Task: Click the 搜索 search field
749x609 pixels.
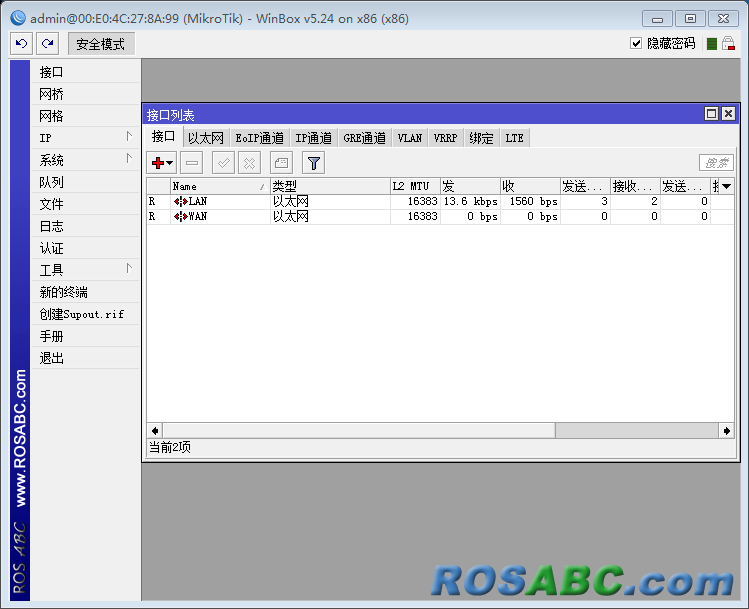Action: pos(717,163)
